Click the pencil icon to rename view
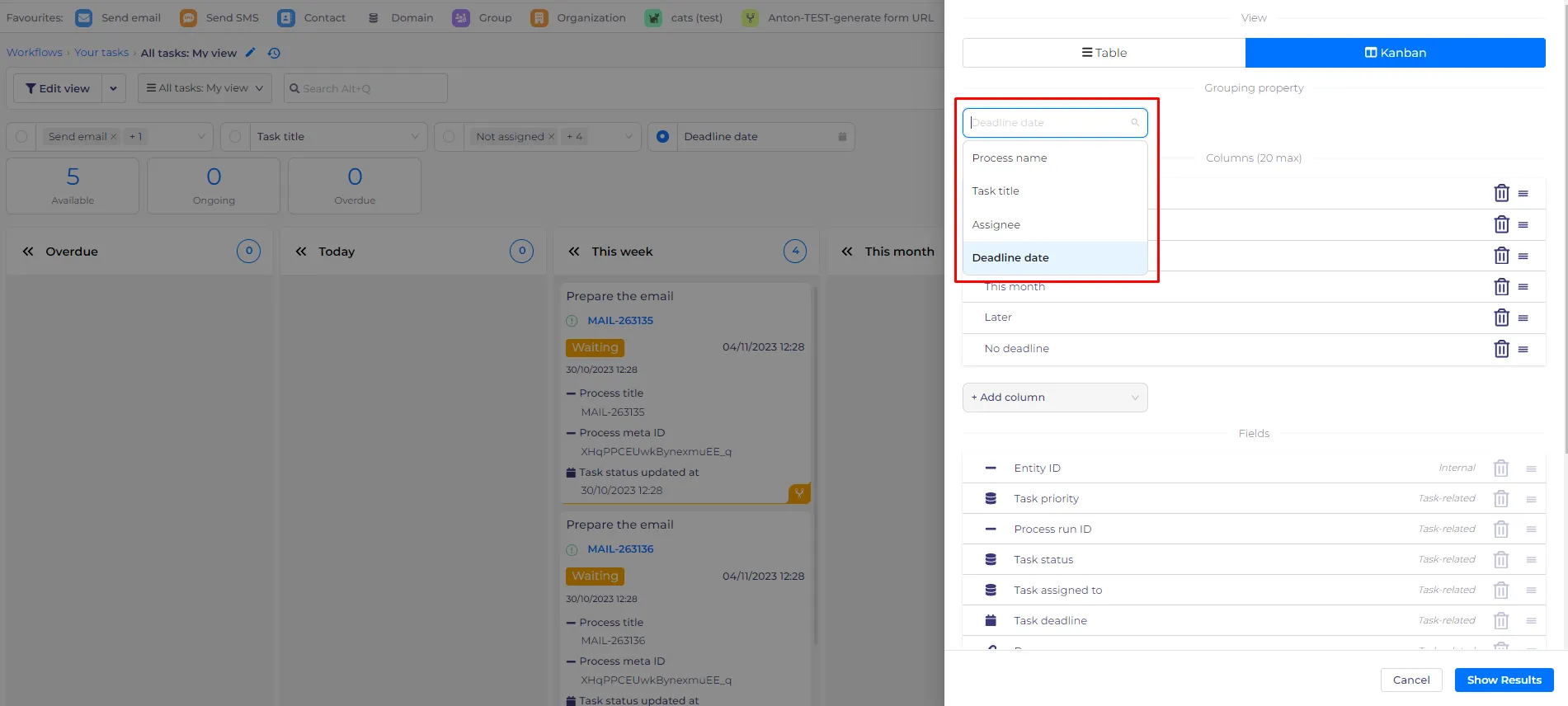The width and height of the screenshot is (1568, 706). point(251,53)
